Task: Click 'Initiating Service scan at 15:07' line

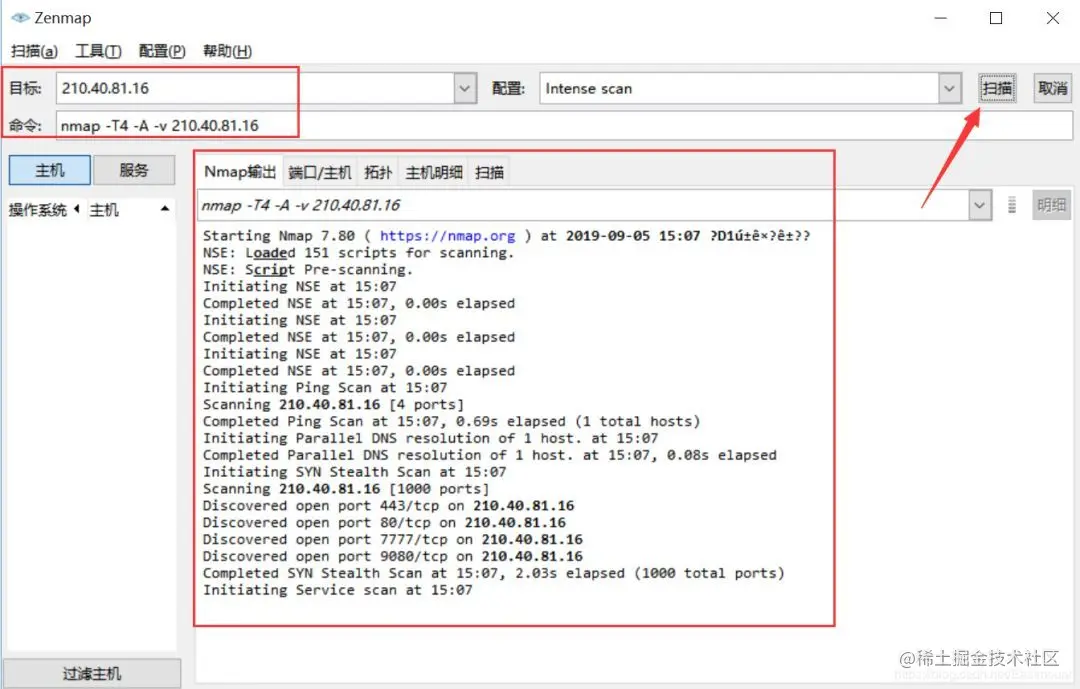Action: tap(338, 590)
